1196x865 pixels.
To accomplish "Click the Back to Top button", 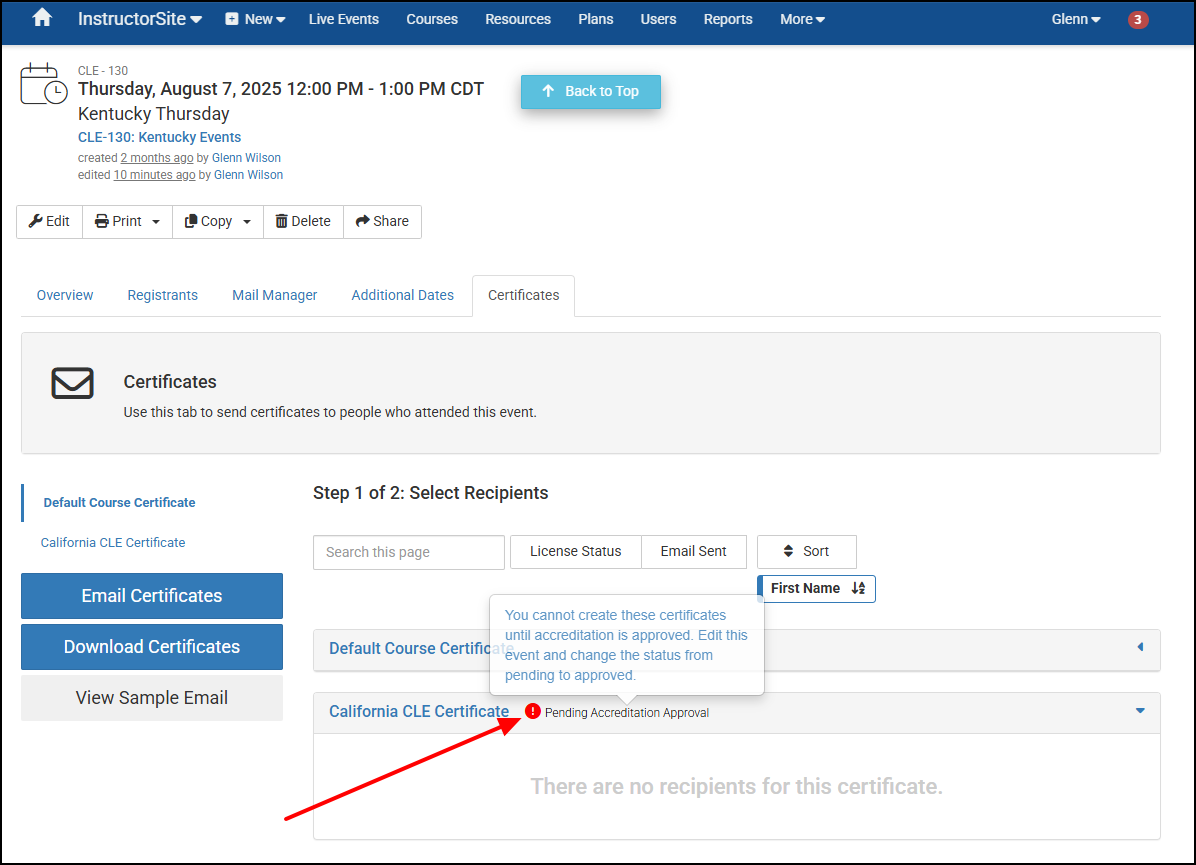I will point(591,92).
